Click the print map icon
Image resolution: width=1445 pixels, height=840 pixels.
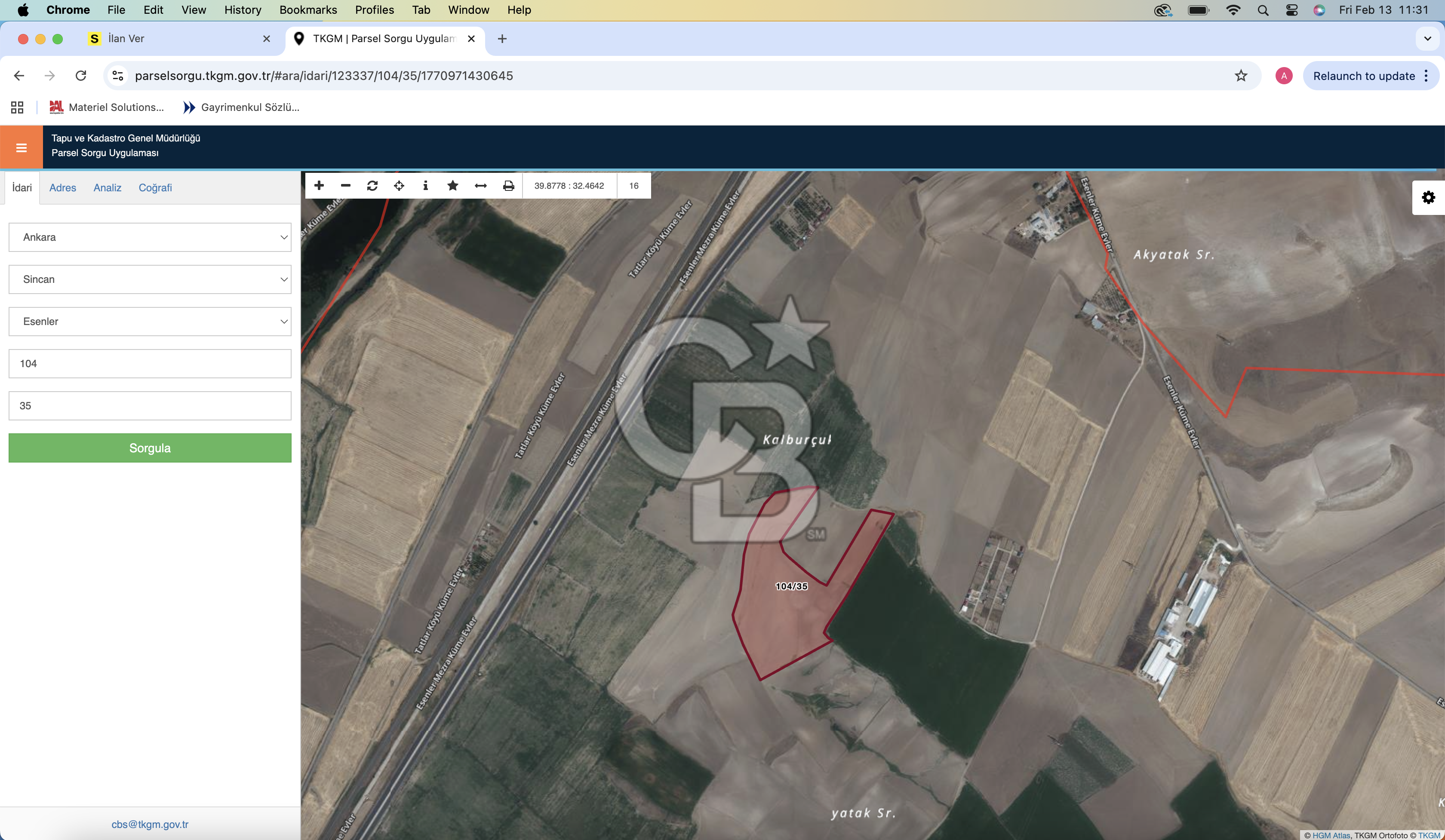[x=508, y=186]
